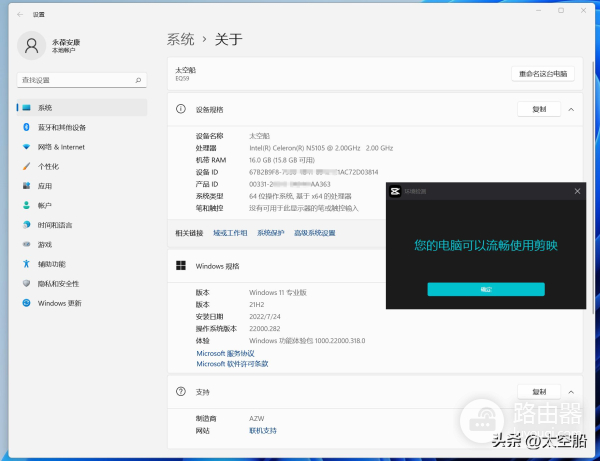The height and width of the screenshot is (461, 600).
Task: Click the user profile avatar icon
Action: (31, 46)
